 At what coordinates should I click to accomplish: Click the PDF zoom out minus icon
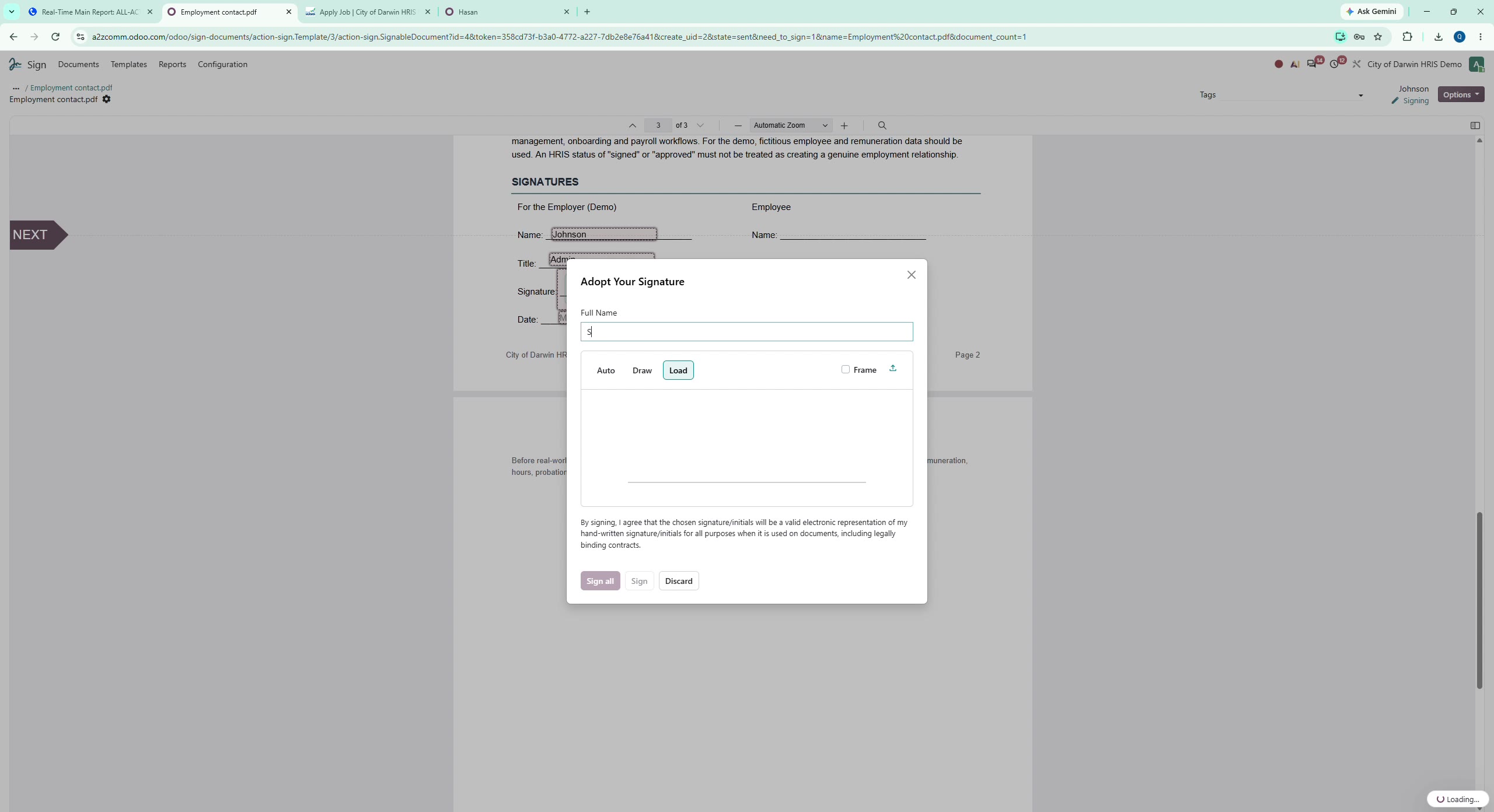(x=738, y=125)
